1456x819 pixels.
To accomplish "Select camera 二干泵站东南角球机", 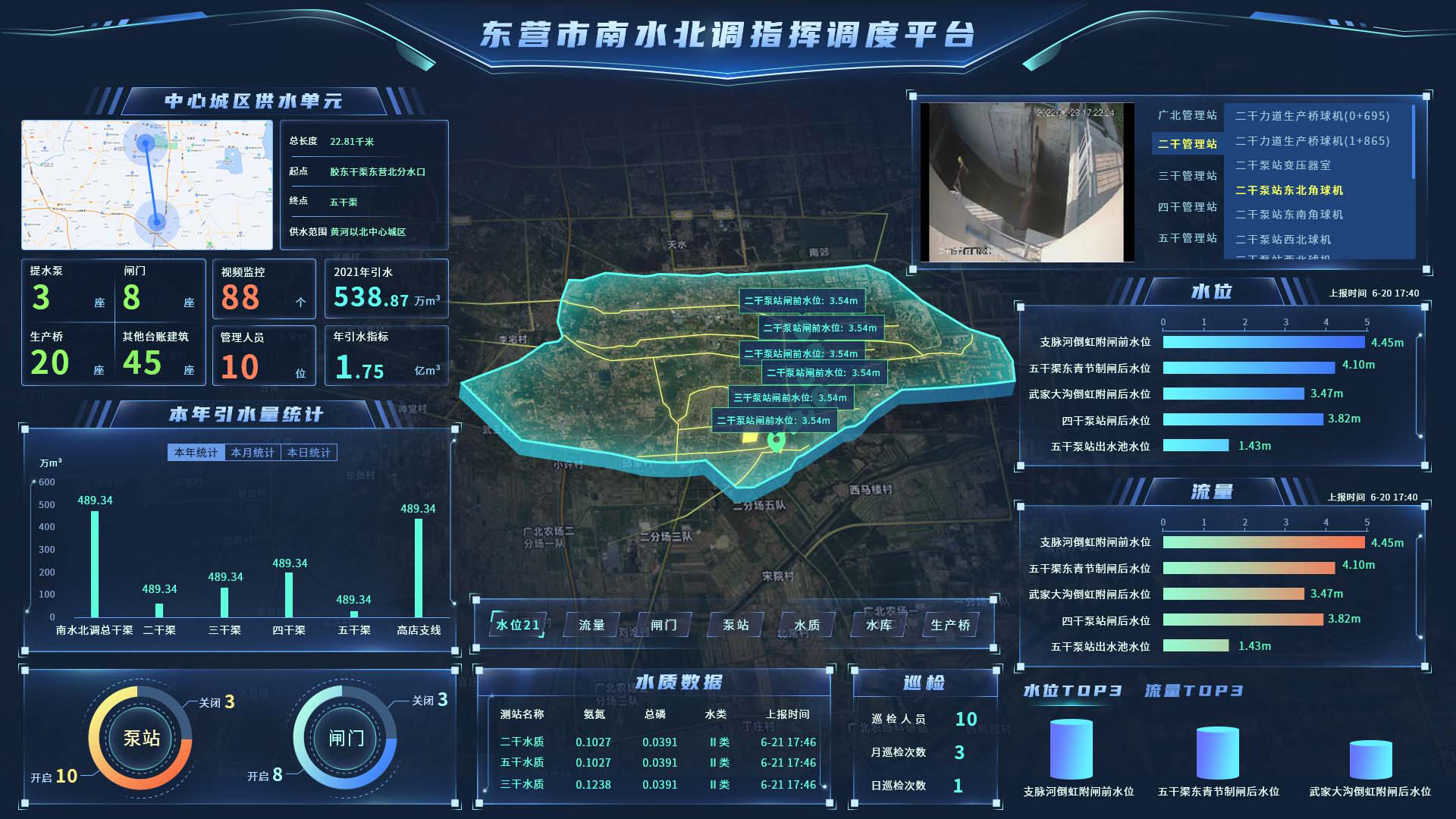I will click(1289, 215).
